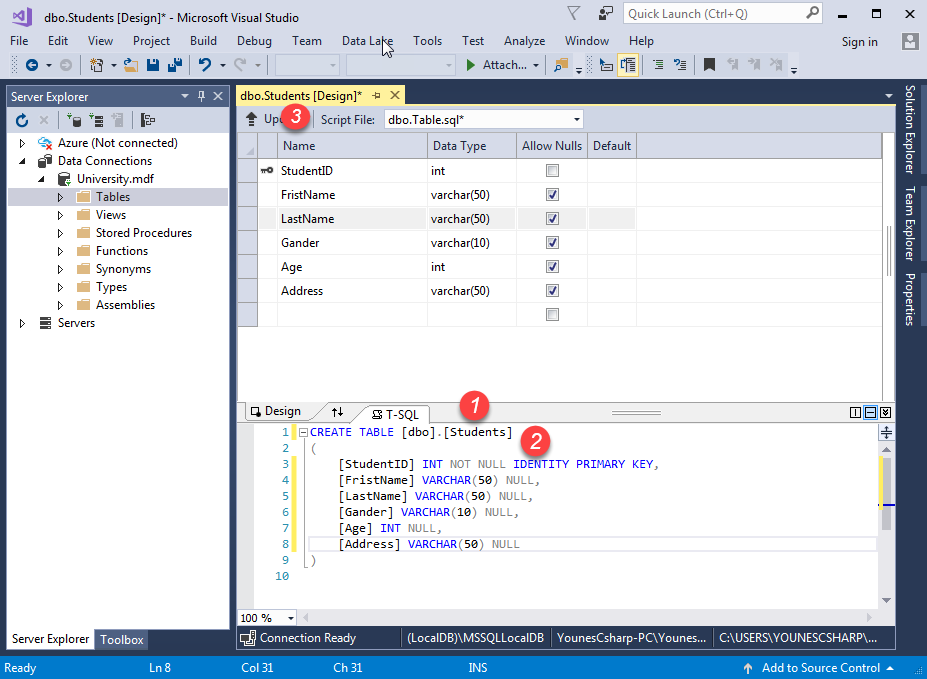Click Add to Source Control

tap(820, 668)
